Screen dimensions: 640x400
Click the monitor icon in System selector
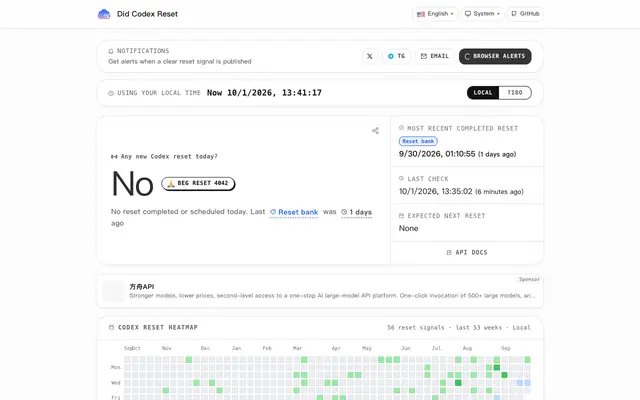(468, 14)
